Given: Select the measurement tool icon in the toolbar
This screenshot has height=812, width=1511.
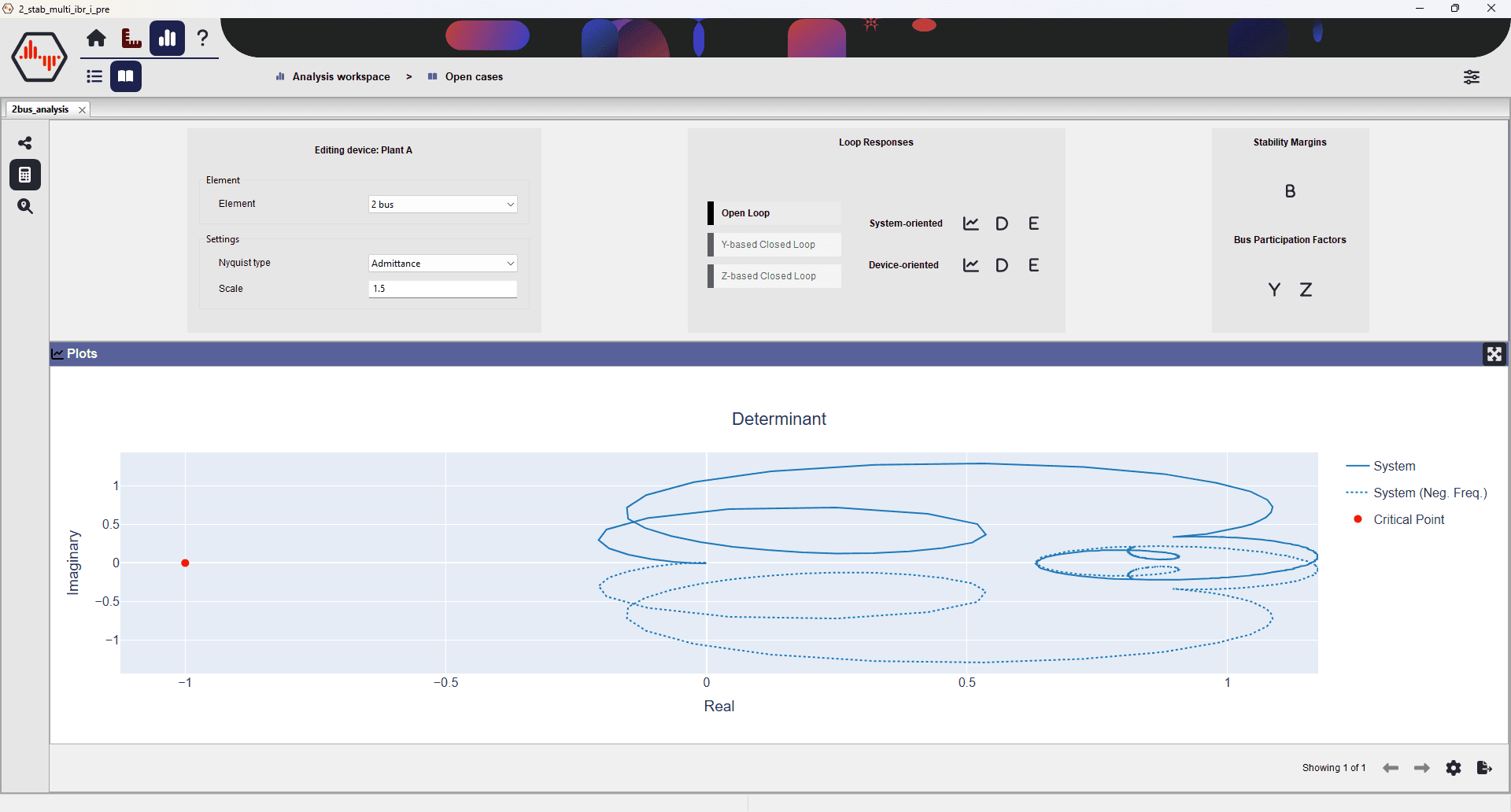Looking at the screenshot, I should (131, 38).
